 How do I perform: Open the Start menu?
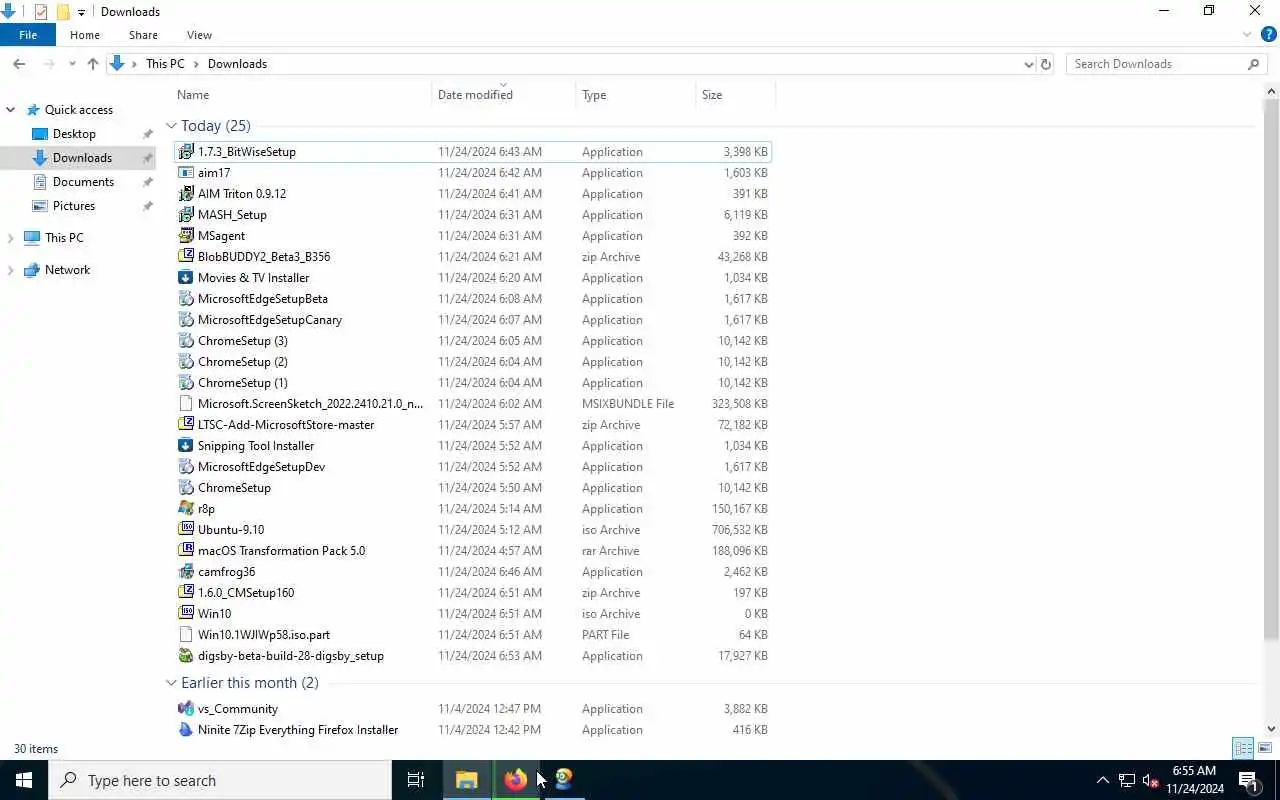pos(24,780)
